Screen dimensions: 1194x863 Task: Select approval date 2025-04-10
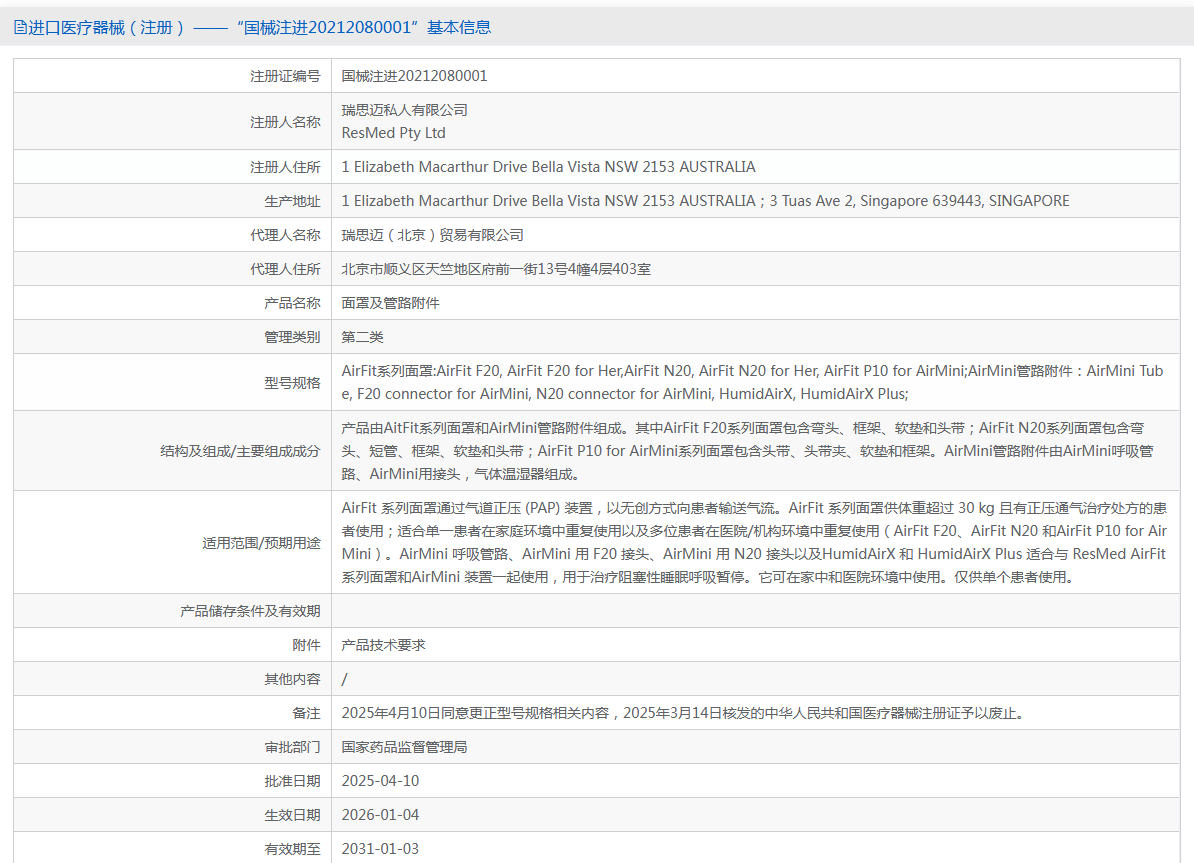[x=380, y=781]
